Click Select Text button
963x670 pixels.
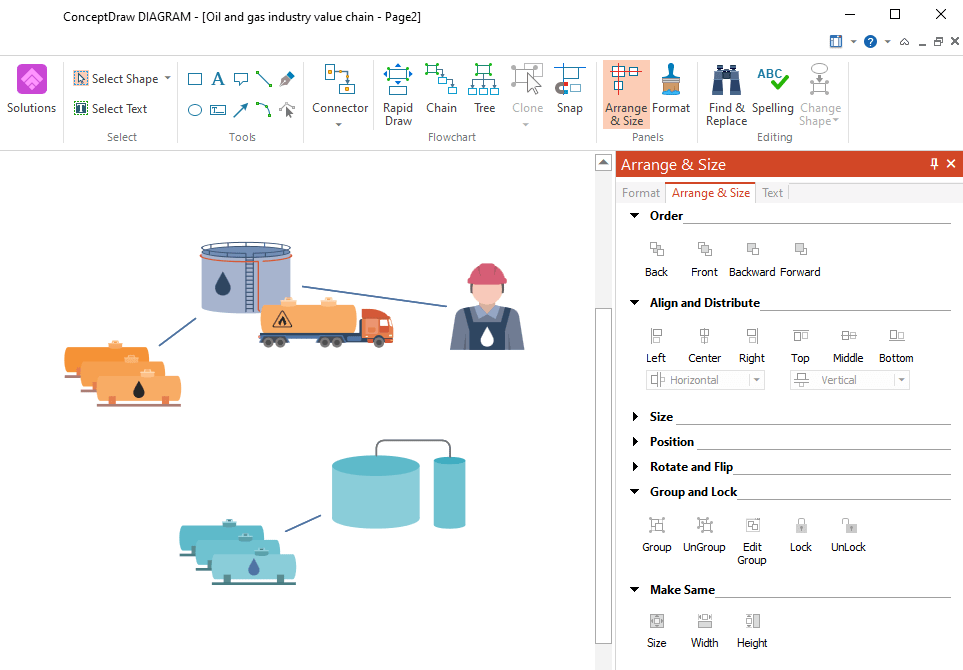[x=111, y=109]
